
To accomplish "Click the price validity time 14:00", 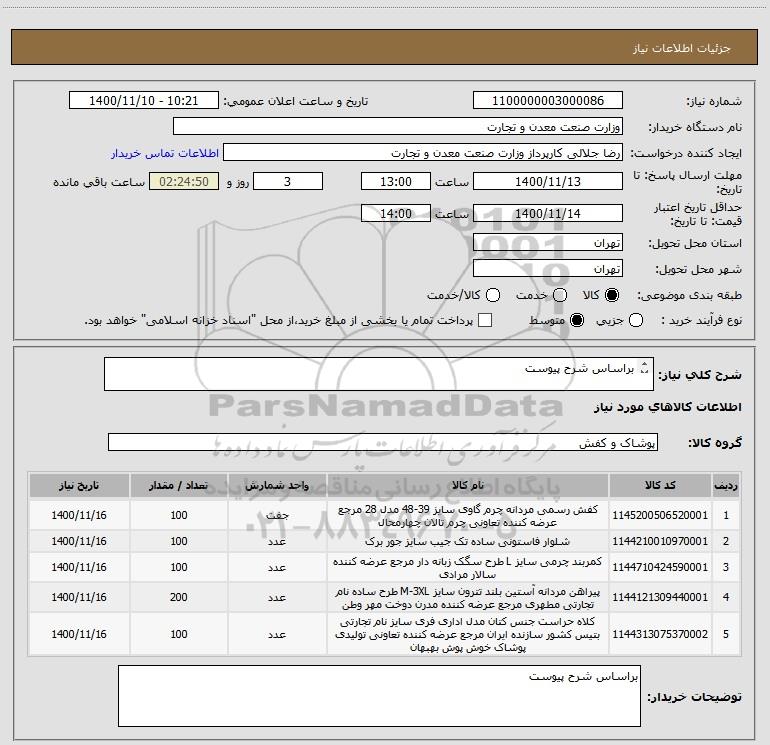I will pyautogui.click(x=396, y=214).
